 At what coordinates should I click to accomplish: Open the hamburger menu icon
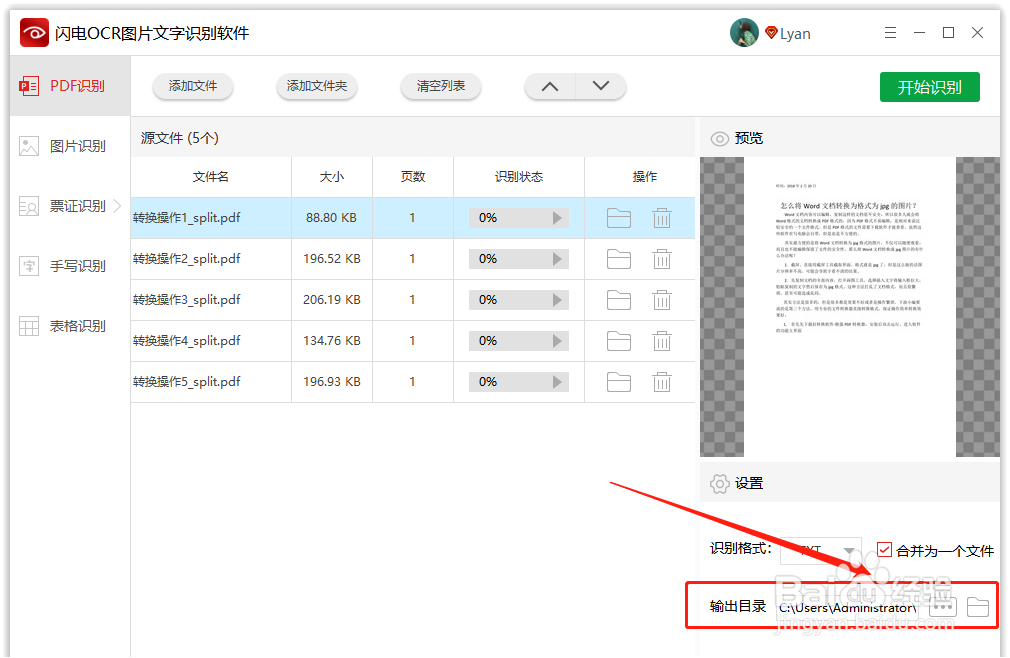(890, 32)
